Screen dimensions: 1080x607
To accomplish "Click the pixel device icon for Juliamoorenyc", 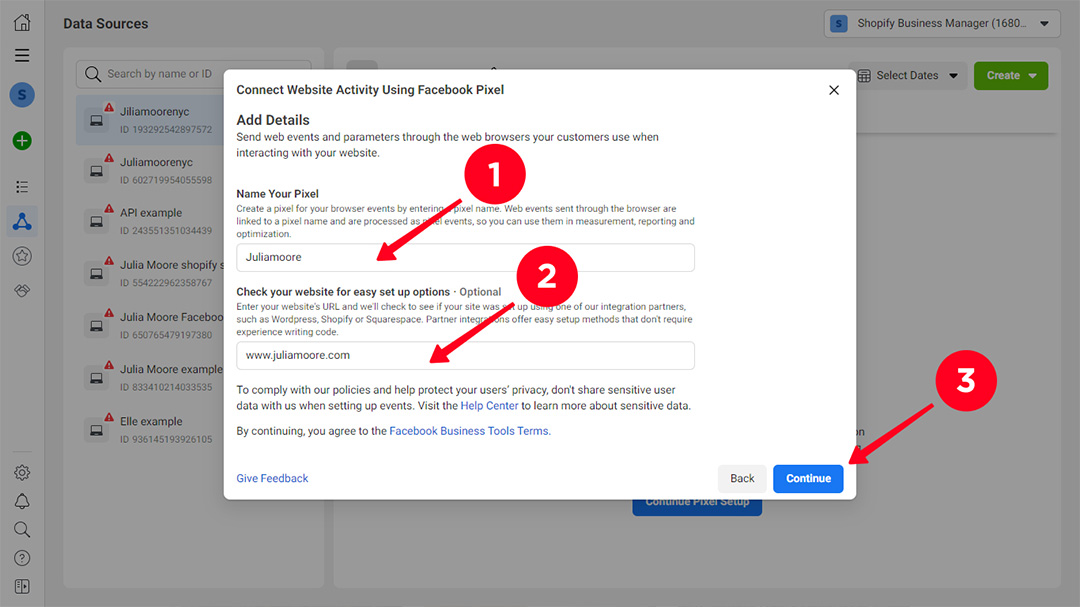I will click(x=96, y=172).
